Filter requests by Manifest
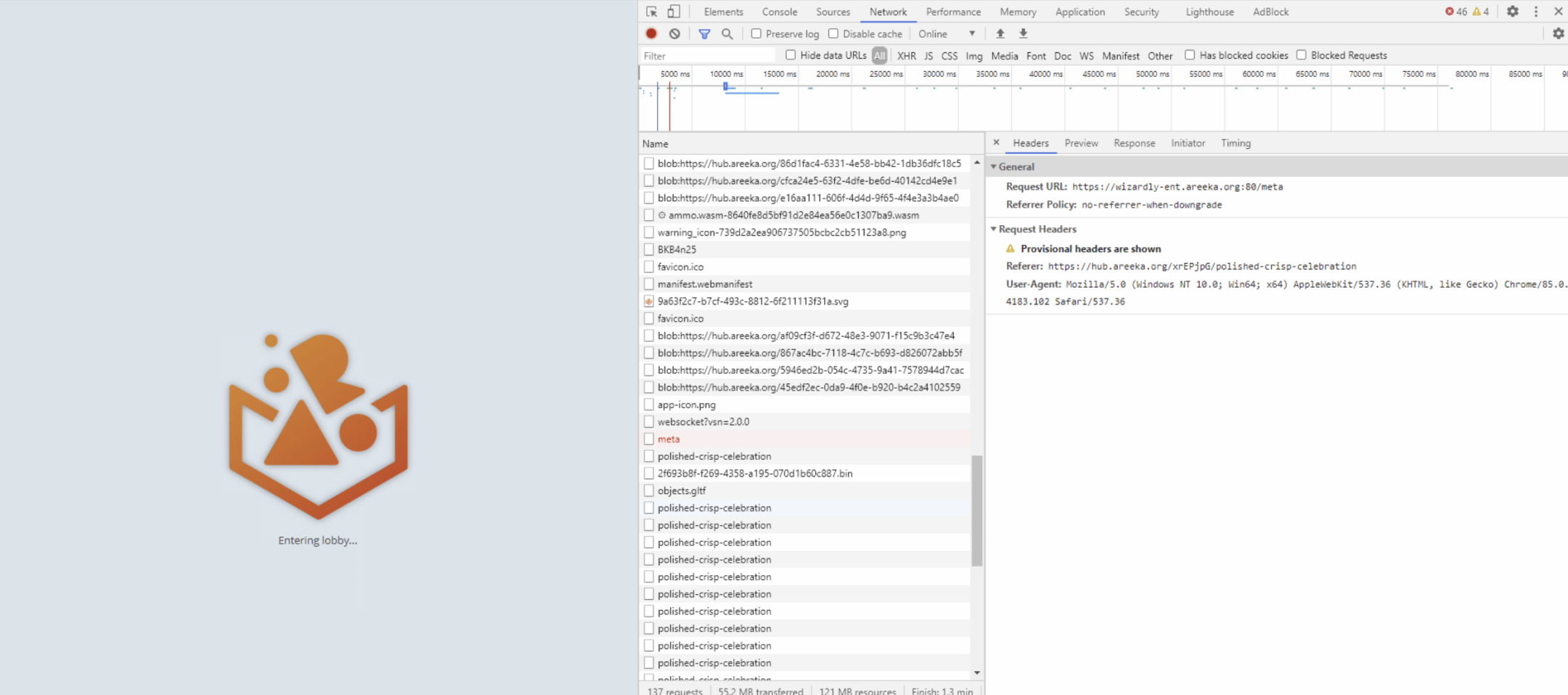The image size is (1568, 695). [1121, 56]
